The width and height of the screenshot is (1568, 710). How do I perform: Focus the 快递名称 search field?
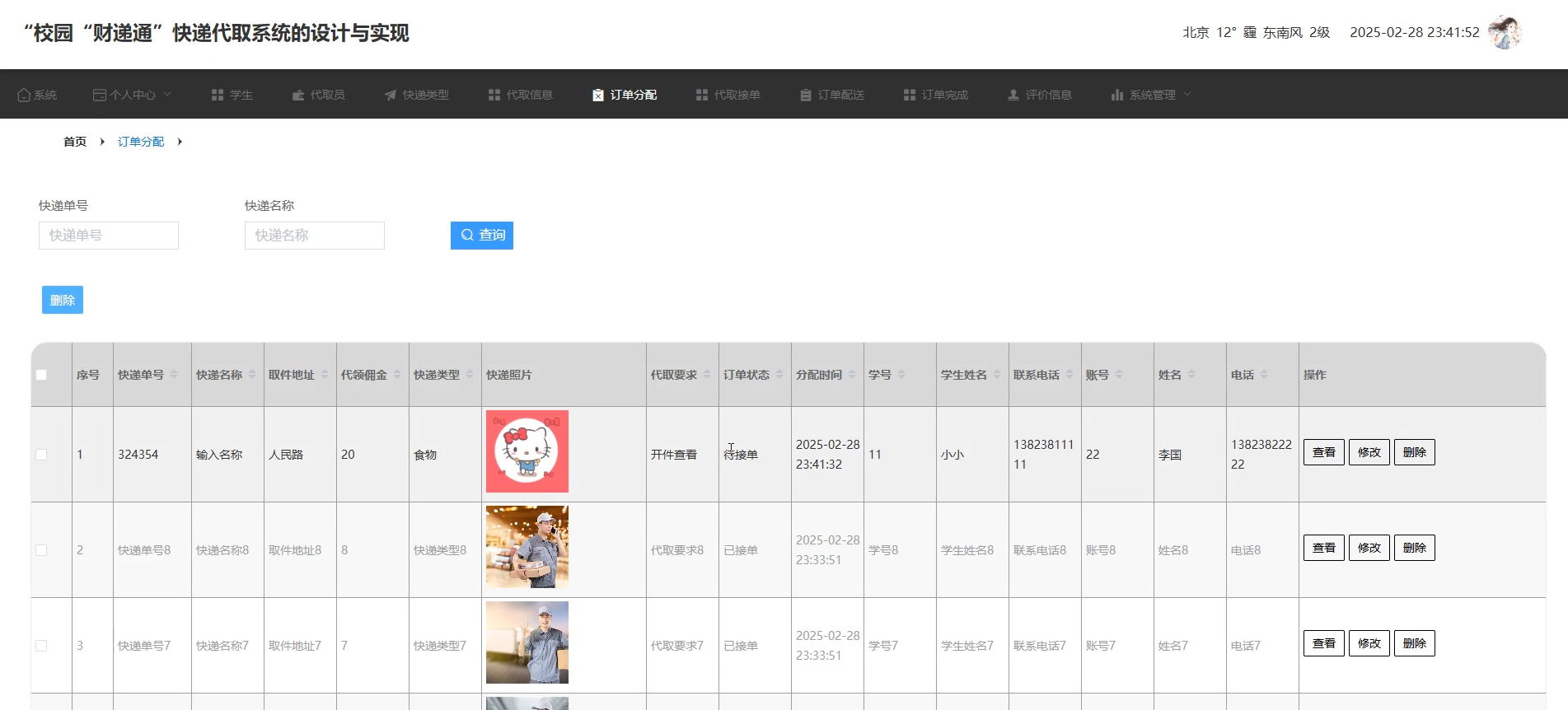(x=315, y=236)
